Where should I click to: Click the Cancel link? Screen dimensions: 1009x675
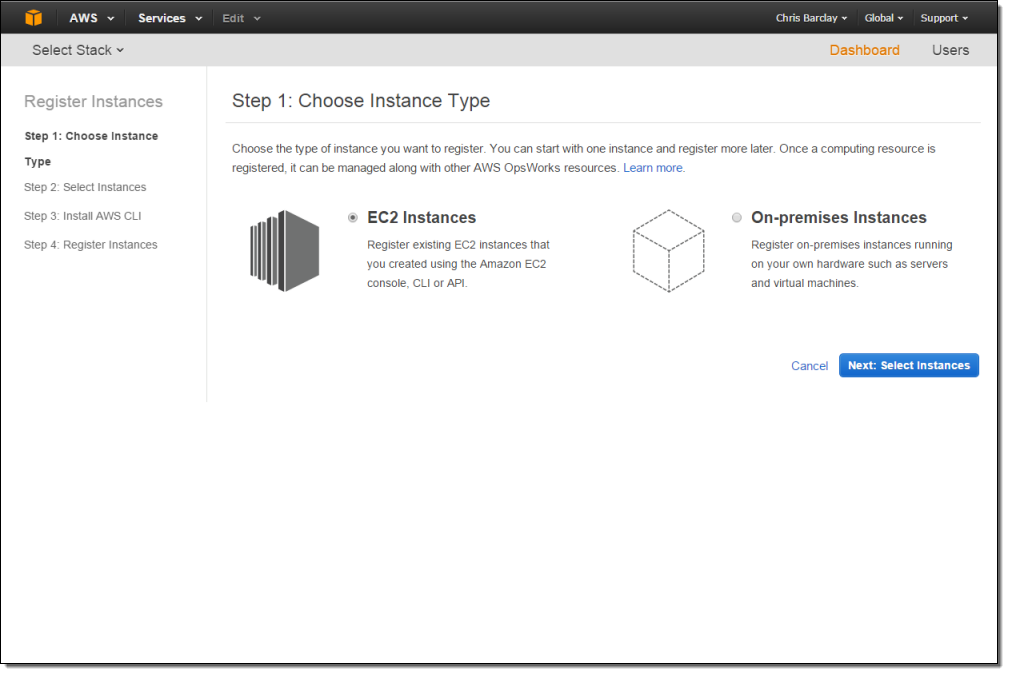pyautogui.click(x=809, y=366)
